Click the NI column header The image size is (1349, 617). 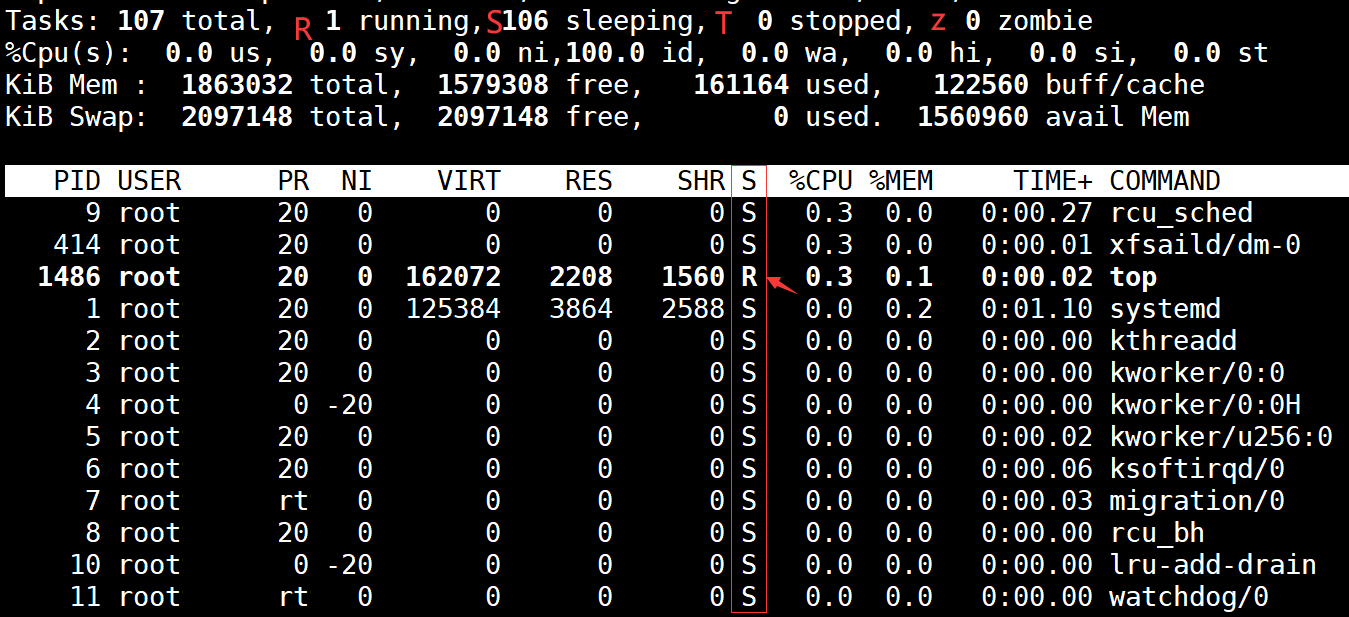tap(356, 181)
